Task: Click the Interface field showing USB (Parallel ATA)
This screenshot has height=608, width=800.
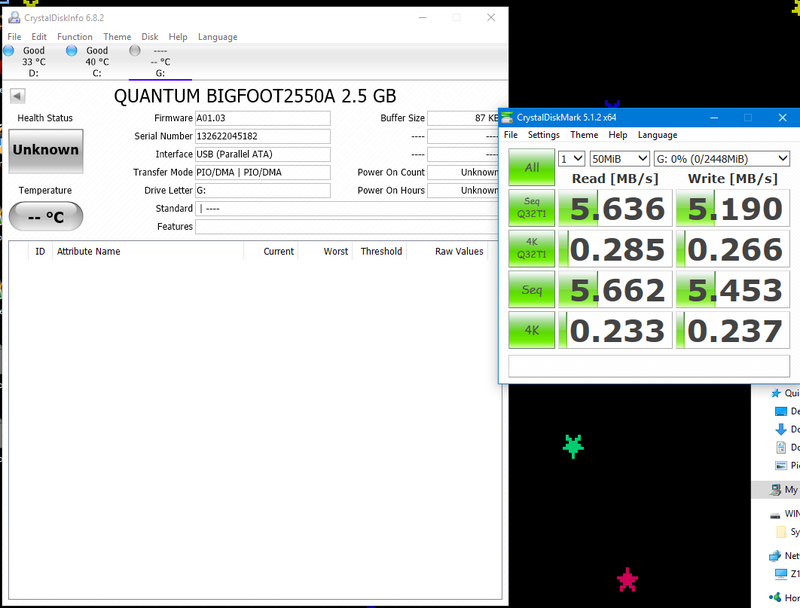Action: point(263,155)
